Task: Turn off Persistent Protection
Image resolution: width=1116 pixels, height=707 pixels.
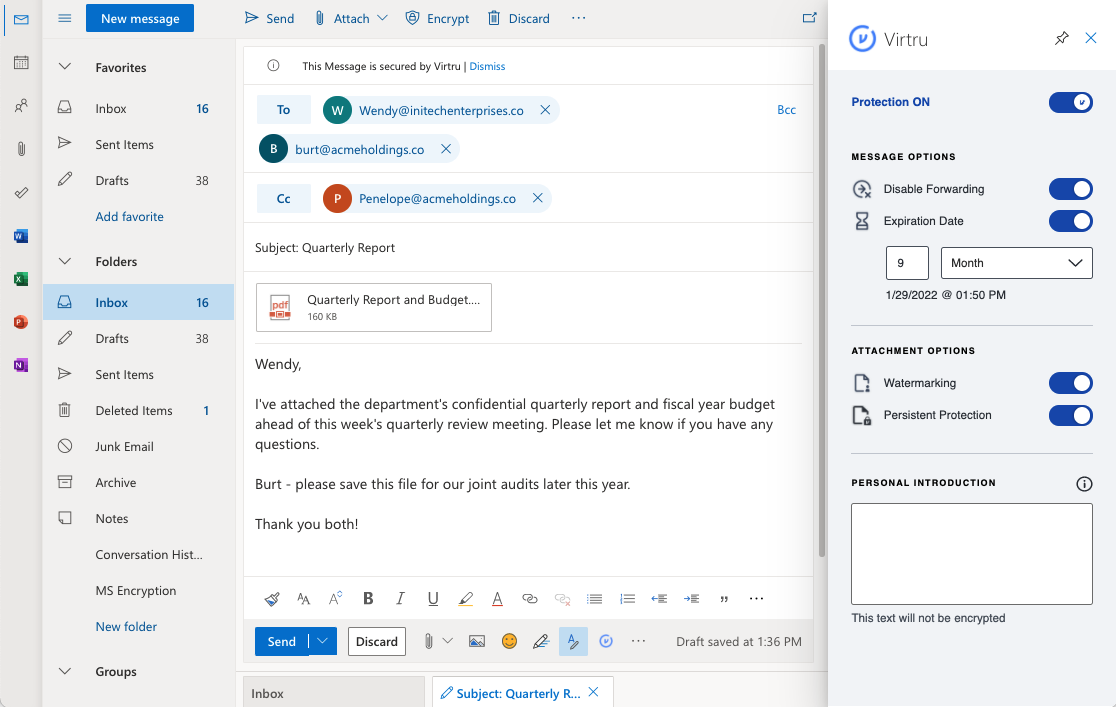Action: (x=1071, y=415)
